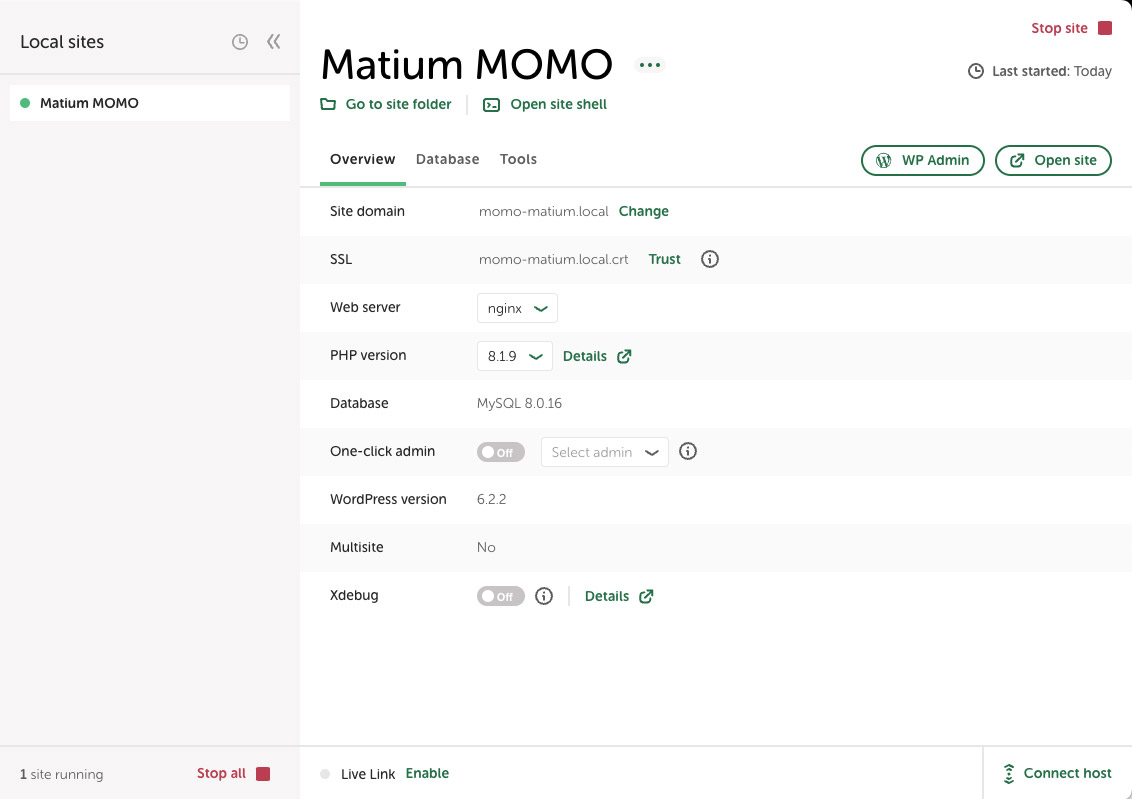Click the WP Admin button

(922, 160)
